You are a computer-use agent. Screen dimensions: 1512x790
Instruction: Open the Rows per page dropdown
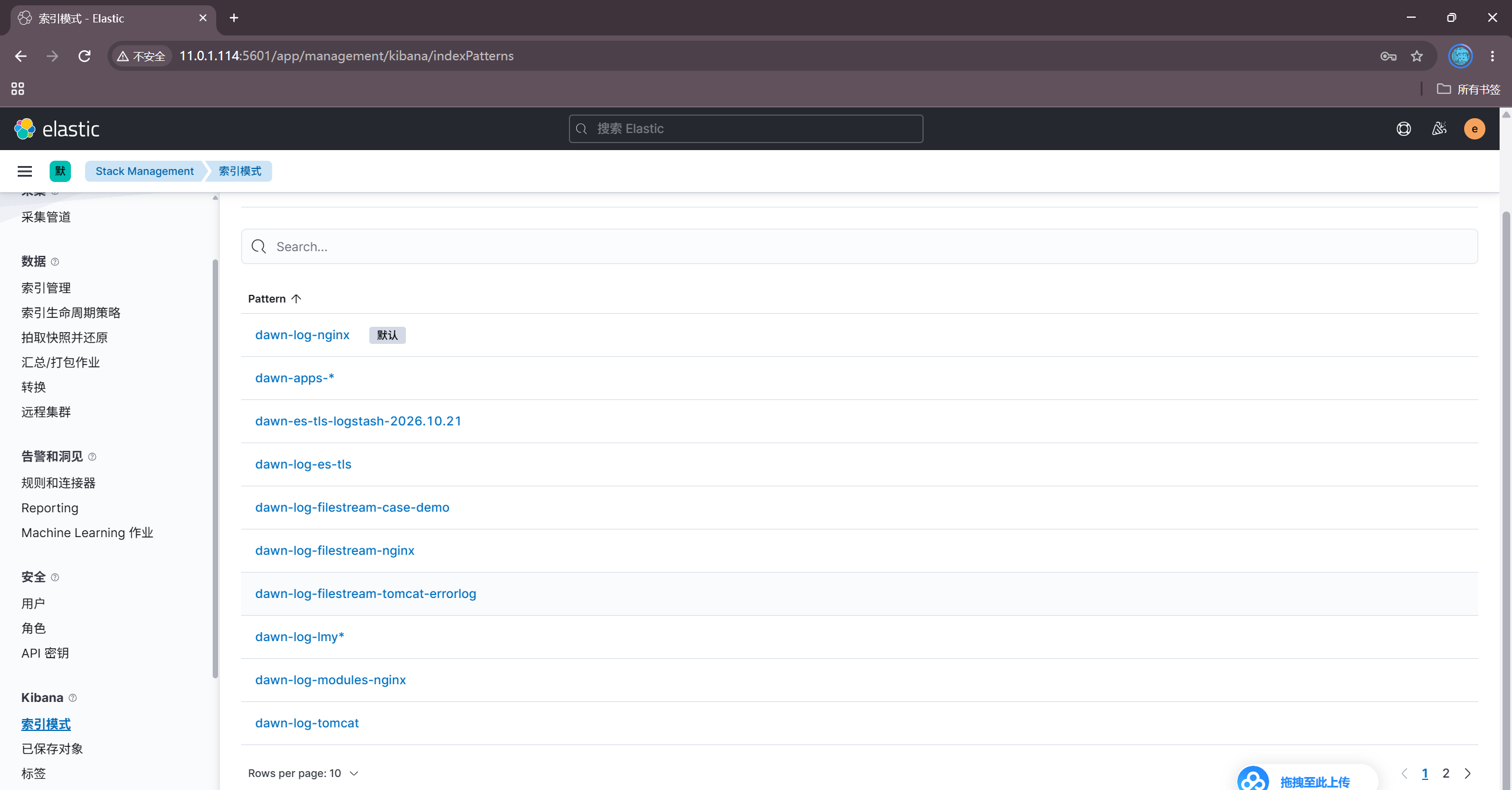[x=304, y=773]
